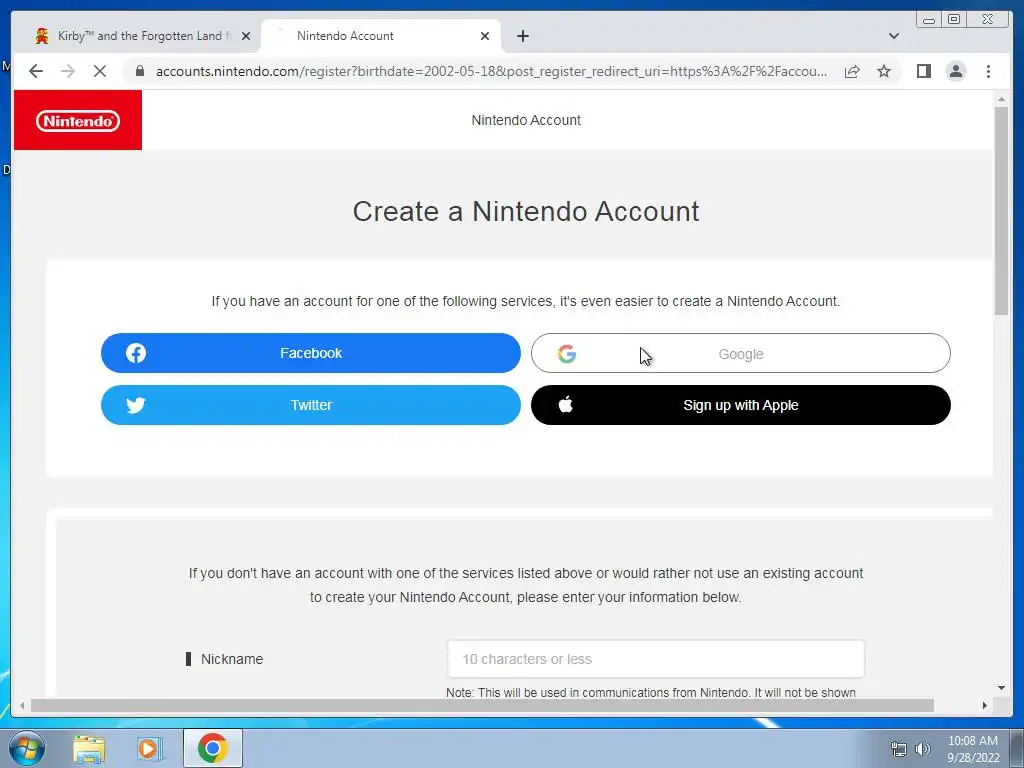Sign up with Google
Screen dimensions: 1024x768
[741, 353]
